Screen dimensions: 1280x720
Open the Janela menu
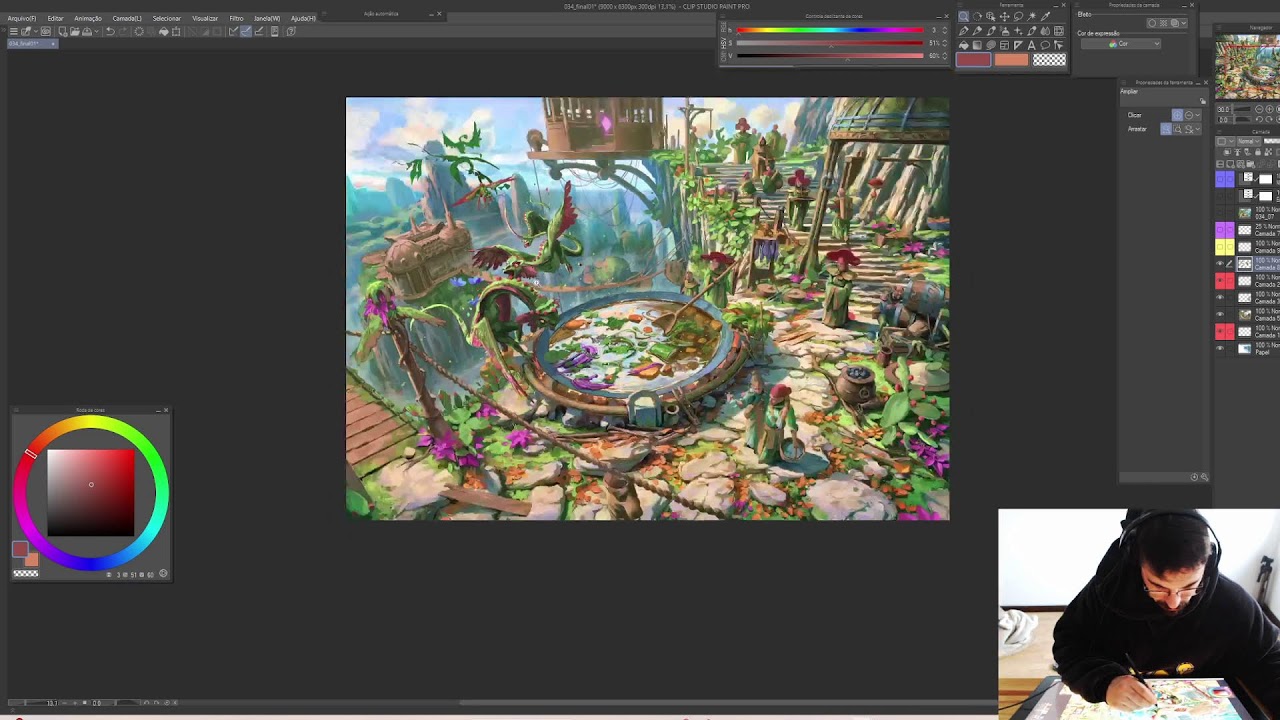(x=267, y=18)
